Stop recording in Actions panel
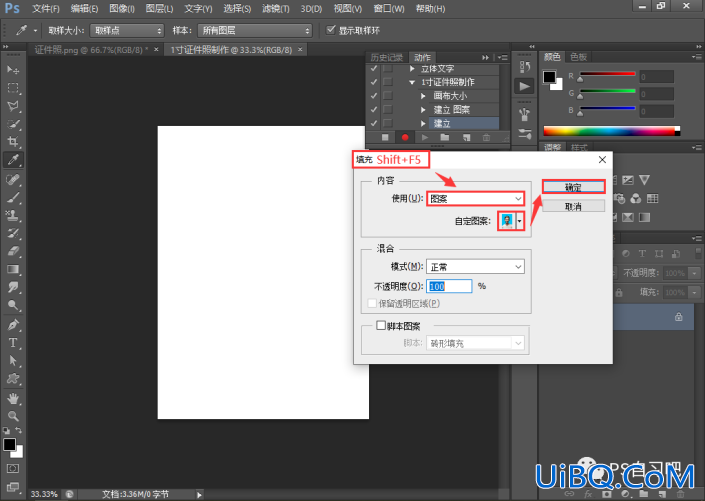Screen dimensions: 705x501 click(x=385, y=137)
